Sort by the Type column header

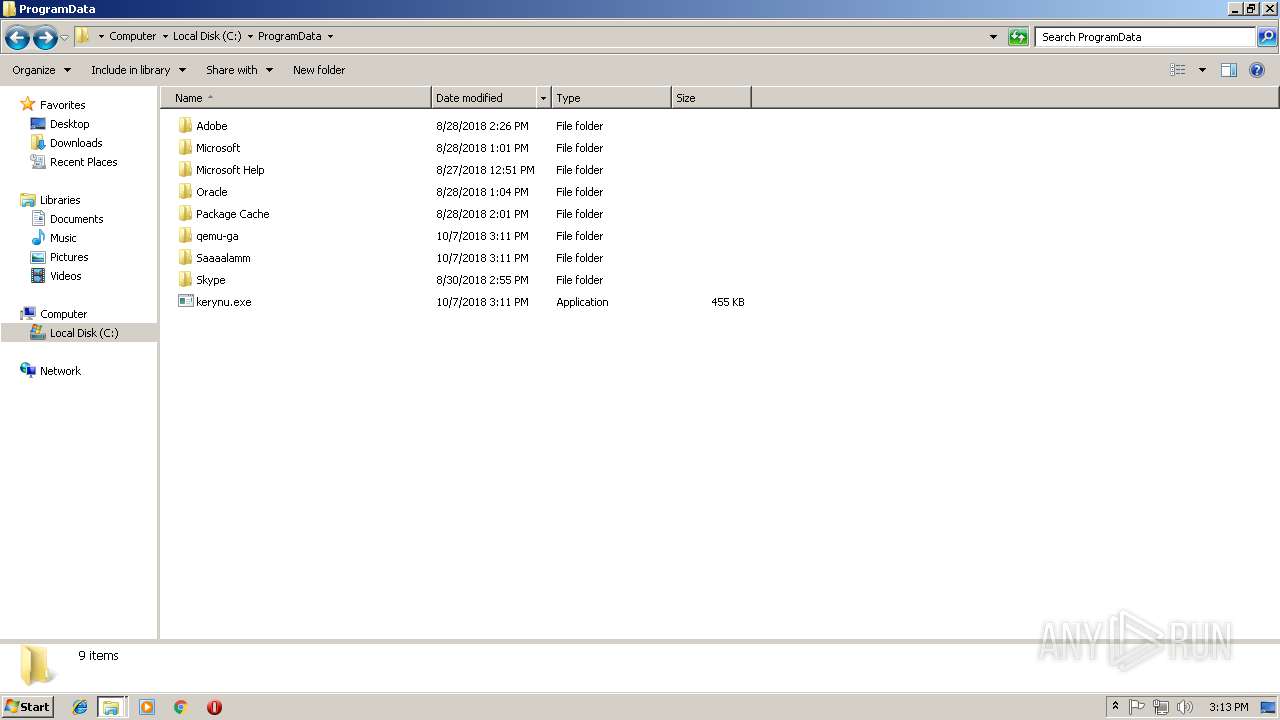(611, 98)
